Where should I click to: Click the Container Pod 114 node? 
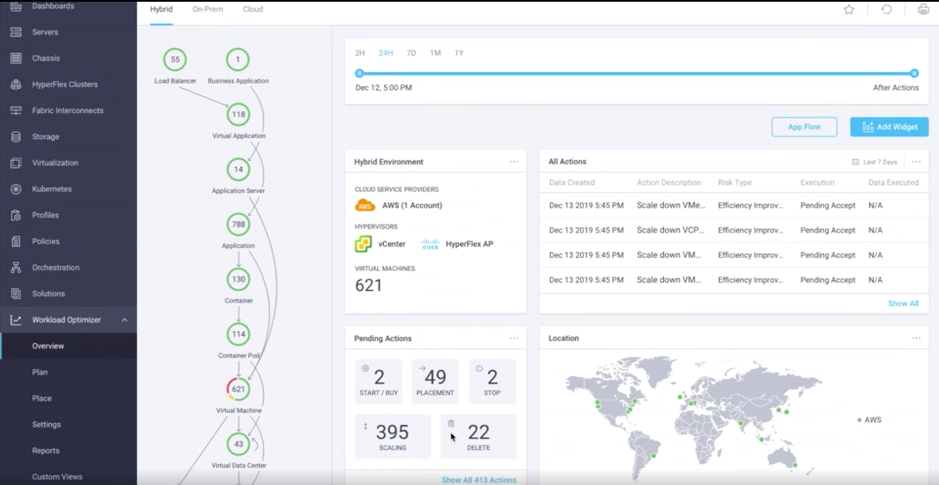pyautogui.click(x=238, y=334)
